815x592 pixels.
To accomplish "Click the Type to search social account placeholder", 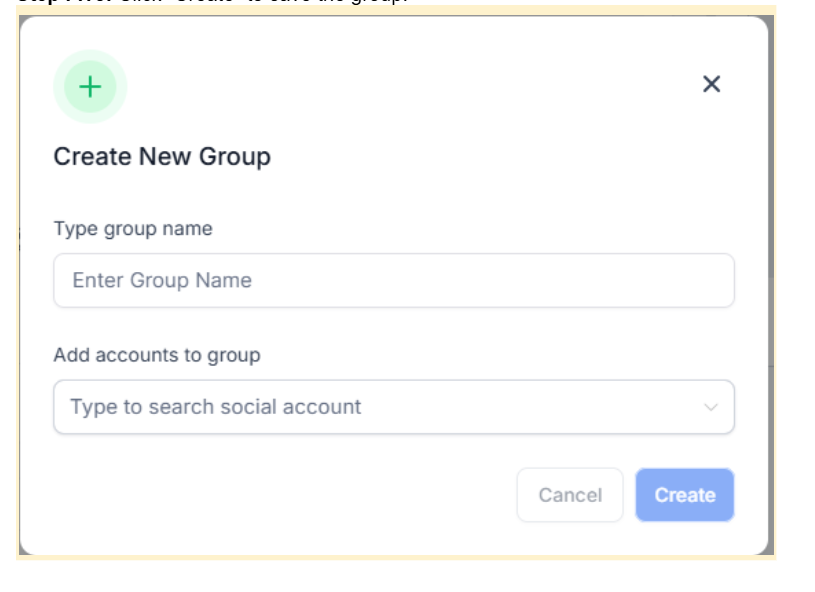I will [x=216, y=407].
